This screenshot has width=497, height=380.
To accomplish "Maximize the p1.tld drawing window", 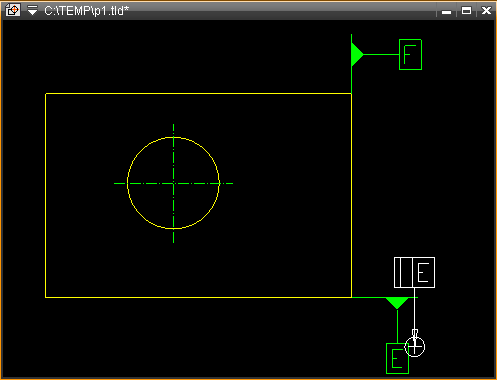I will 466,11.
